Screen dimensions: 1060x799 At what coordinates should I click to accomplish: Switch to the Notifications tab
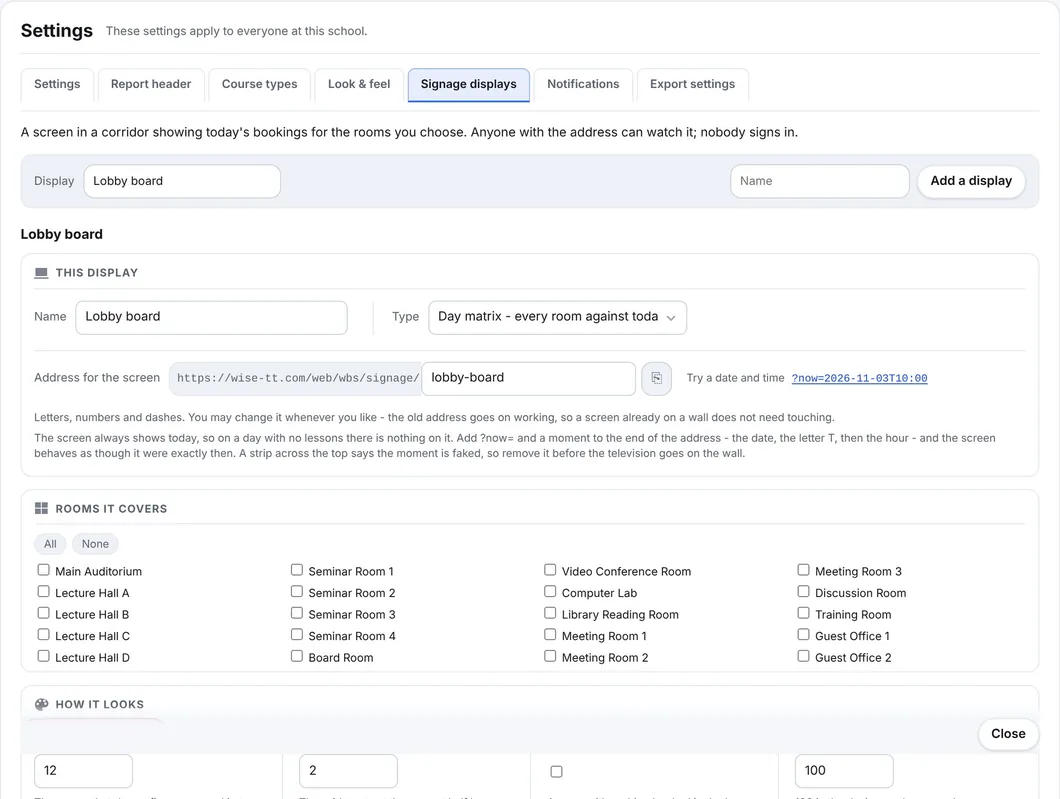pos(583,84)
